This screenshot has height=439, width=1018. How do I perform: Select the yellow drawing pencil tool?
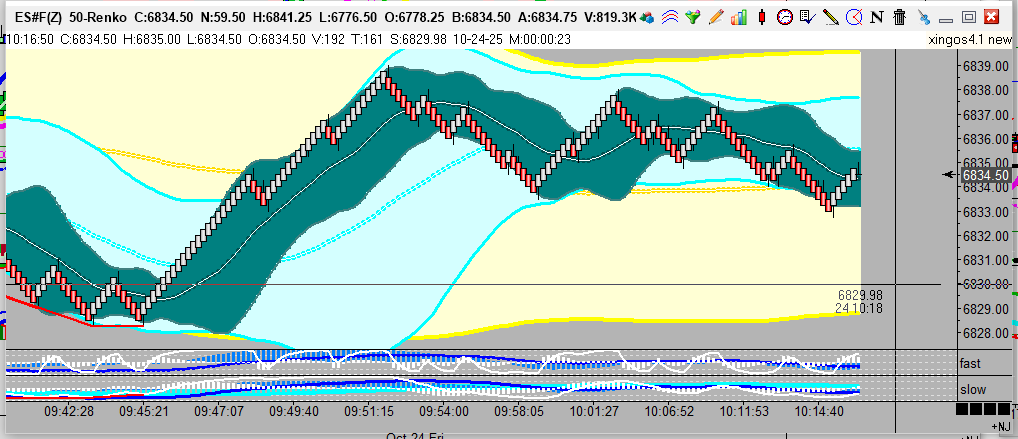(831, 17)
